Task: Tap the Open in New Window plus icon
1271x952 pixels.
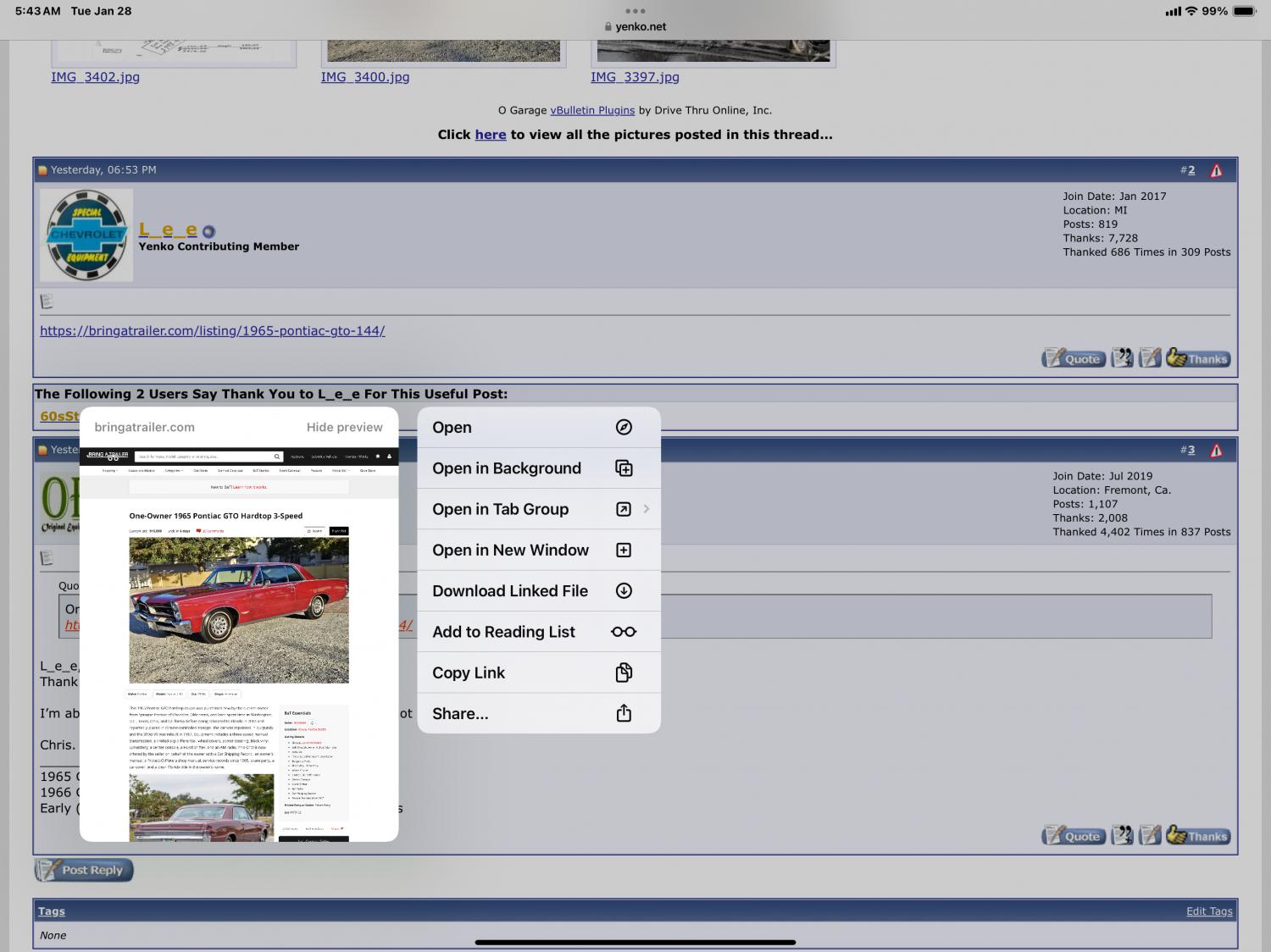Action: (x=624, y=550)
